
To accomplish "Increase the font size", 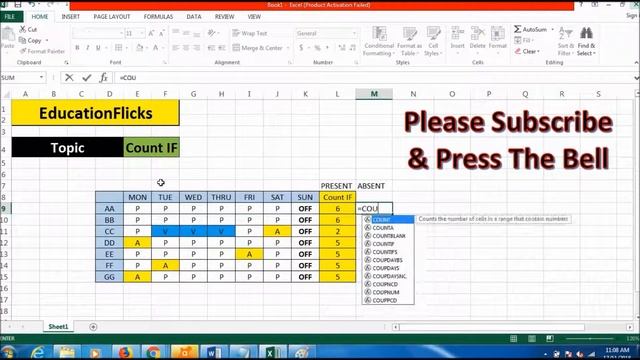I will coord(151,33).
